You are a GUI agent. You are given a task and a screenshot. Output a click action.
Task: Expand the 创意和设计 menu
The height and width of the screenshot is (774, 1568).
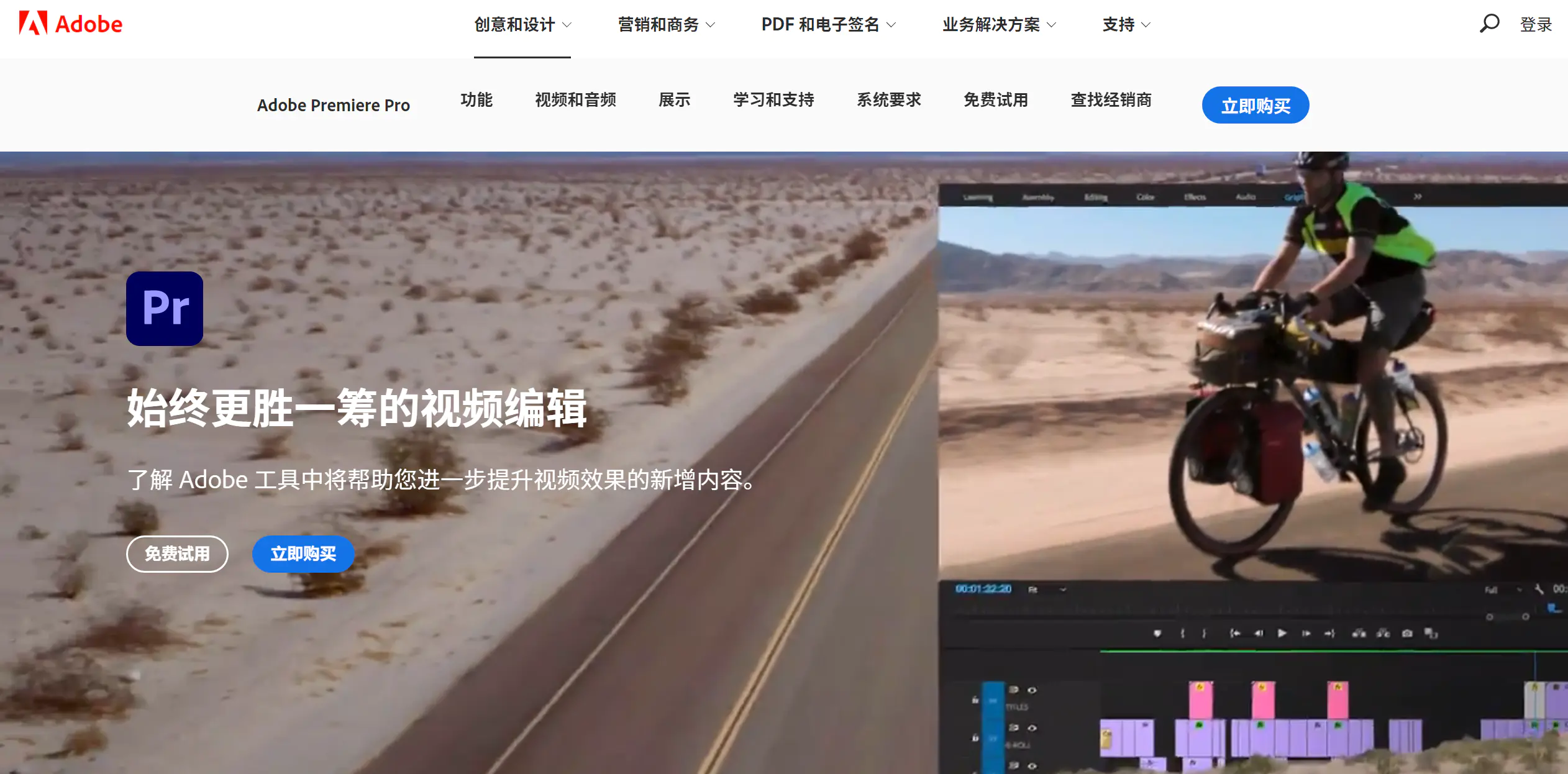point(522,24)
